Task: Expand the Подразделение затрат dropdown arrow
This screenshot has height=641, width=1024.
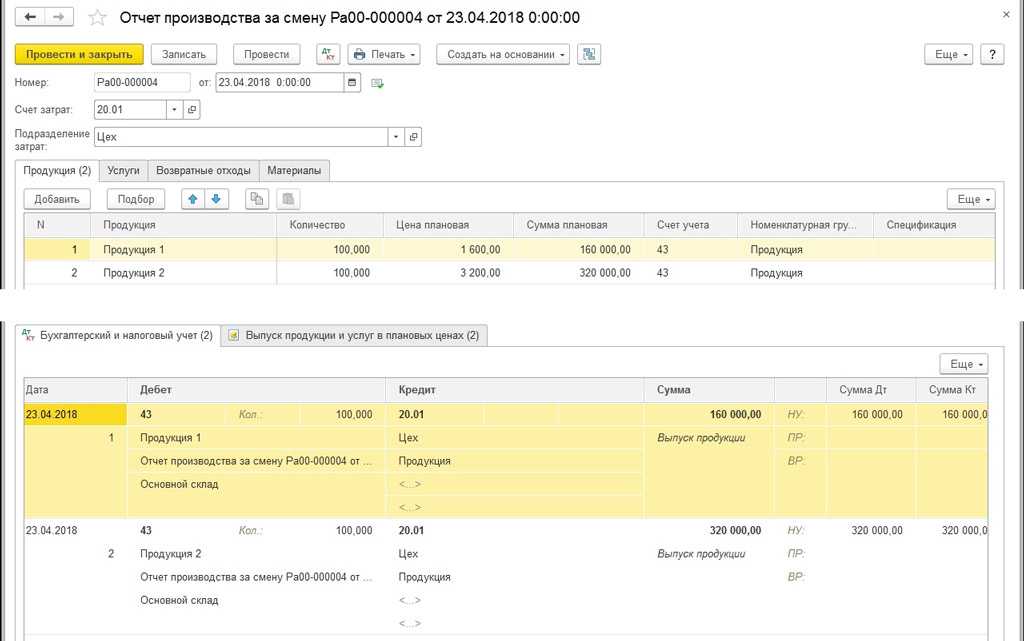Action: [396, 137]
